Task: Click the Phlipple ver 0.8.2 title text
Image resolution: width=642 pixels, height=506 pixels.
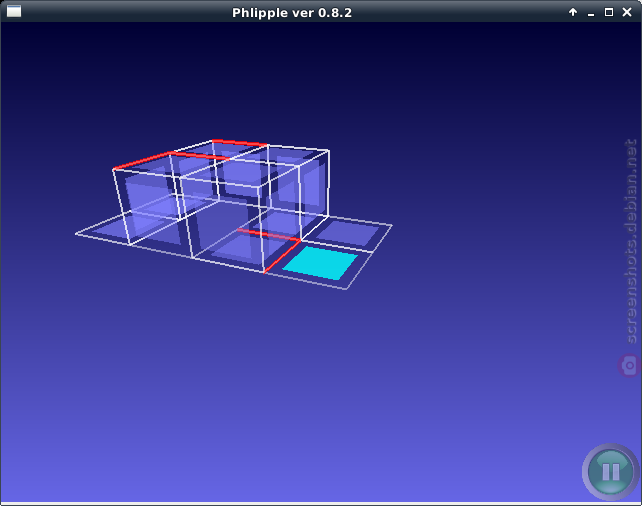Action: pos(292,13)
